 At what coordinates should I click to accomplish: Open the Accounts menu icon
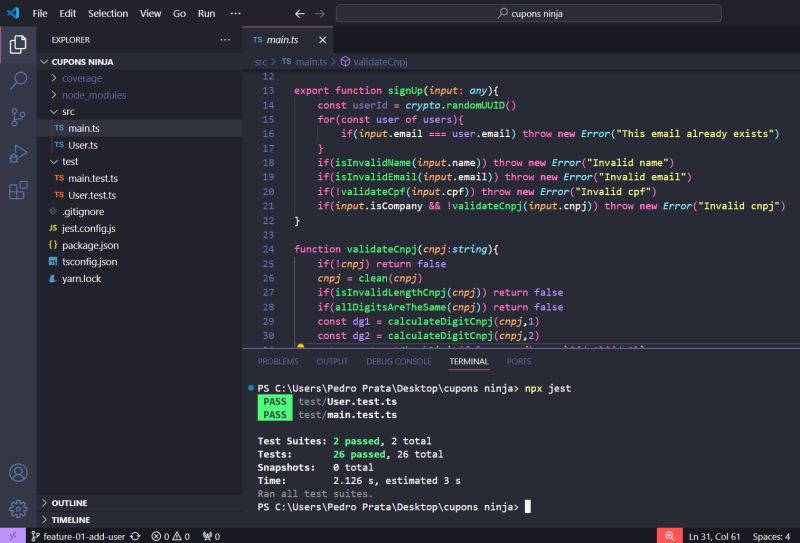coord(18,472)
